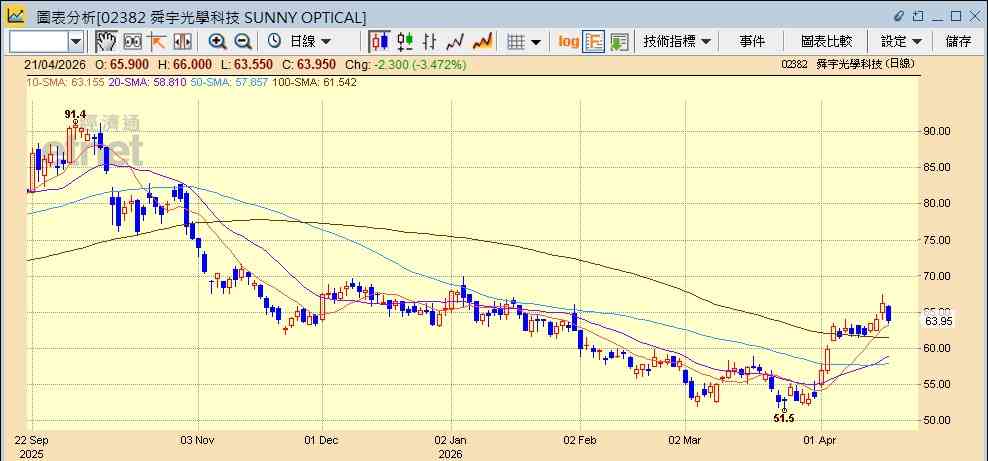Screen dimensions: 988x461
Task: Click the current price tag 63.95
Action: [938, 321]
